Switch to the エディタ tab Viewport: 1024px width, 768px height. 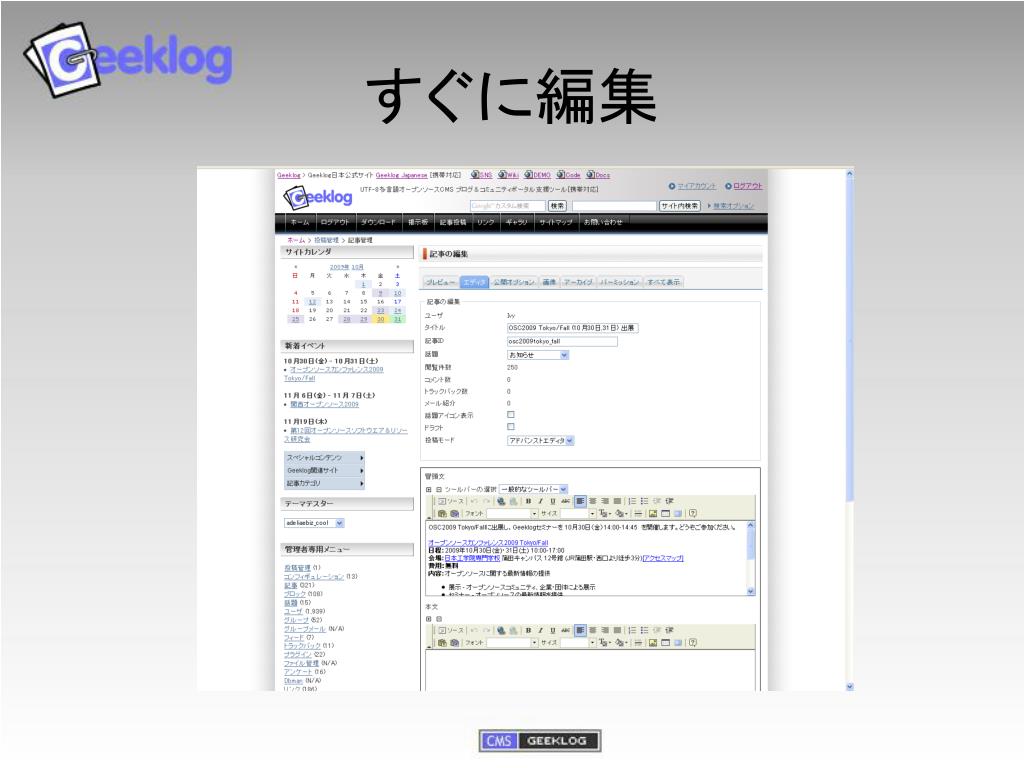474,282
